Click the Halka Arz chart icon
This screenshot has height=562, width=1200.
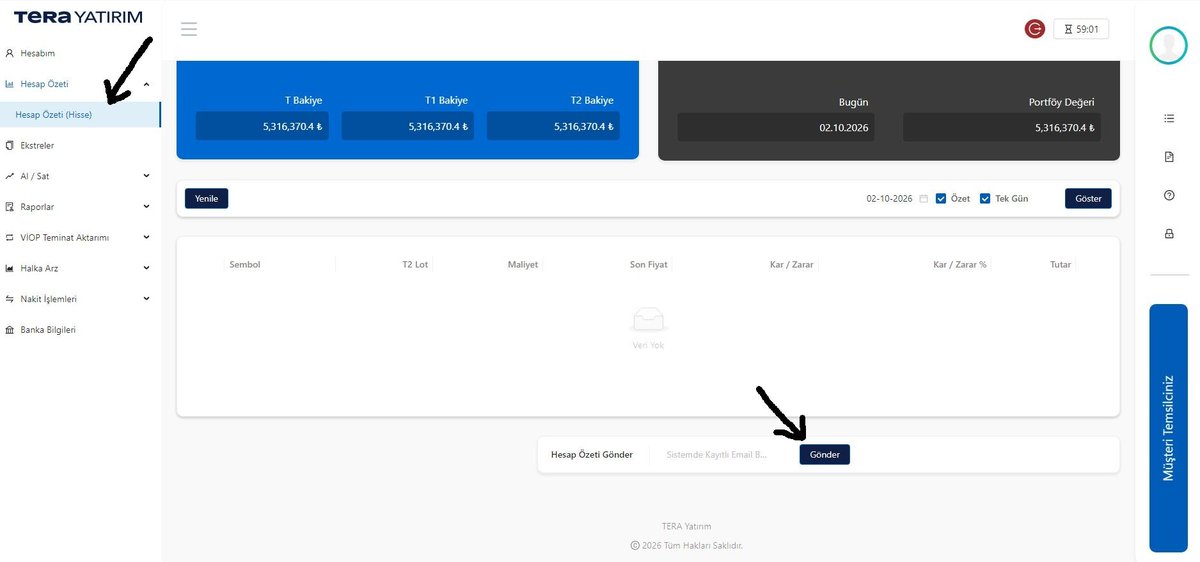pos(10,268)
